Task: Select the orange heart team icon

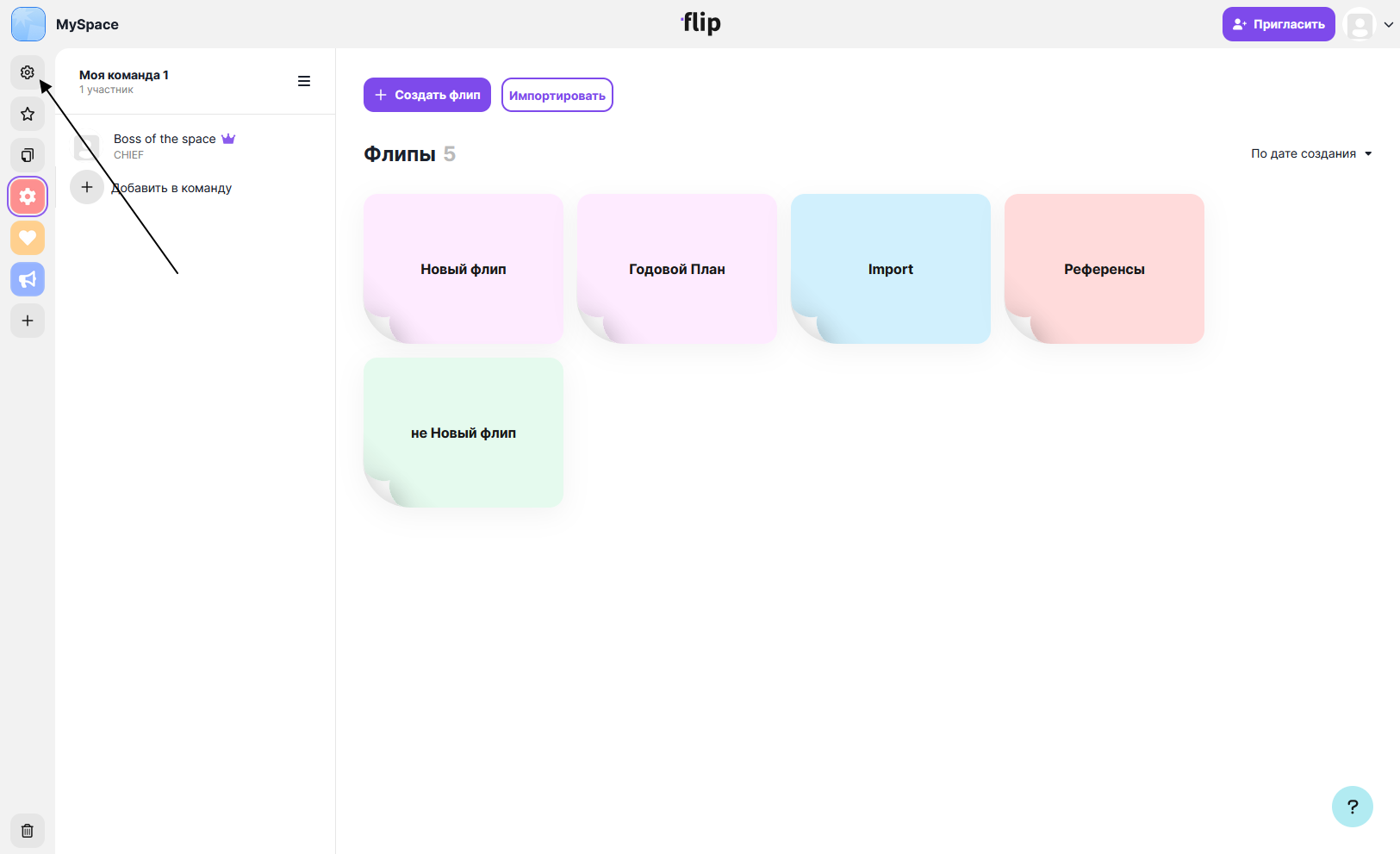Action: [x=28, y=238]
